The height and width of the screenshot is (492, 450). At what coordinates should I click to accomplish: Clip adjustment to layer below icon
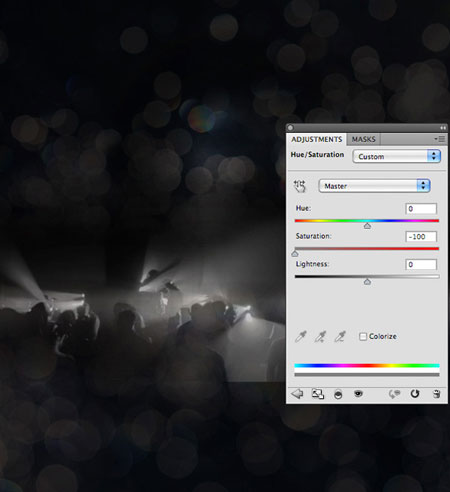[338, 394]
